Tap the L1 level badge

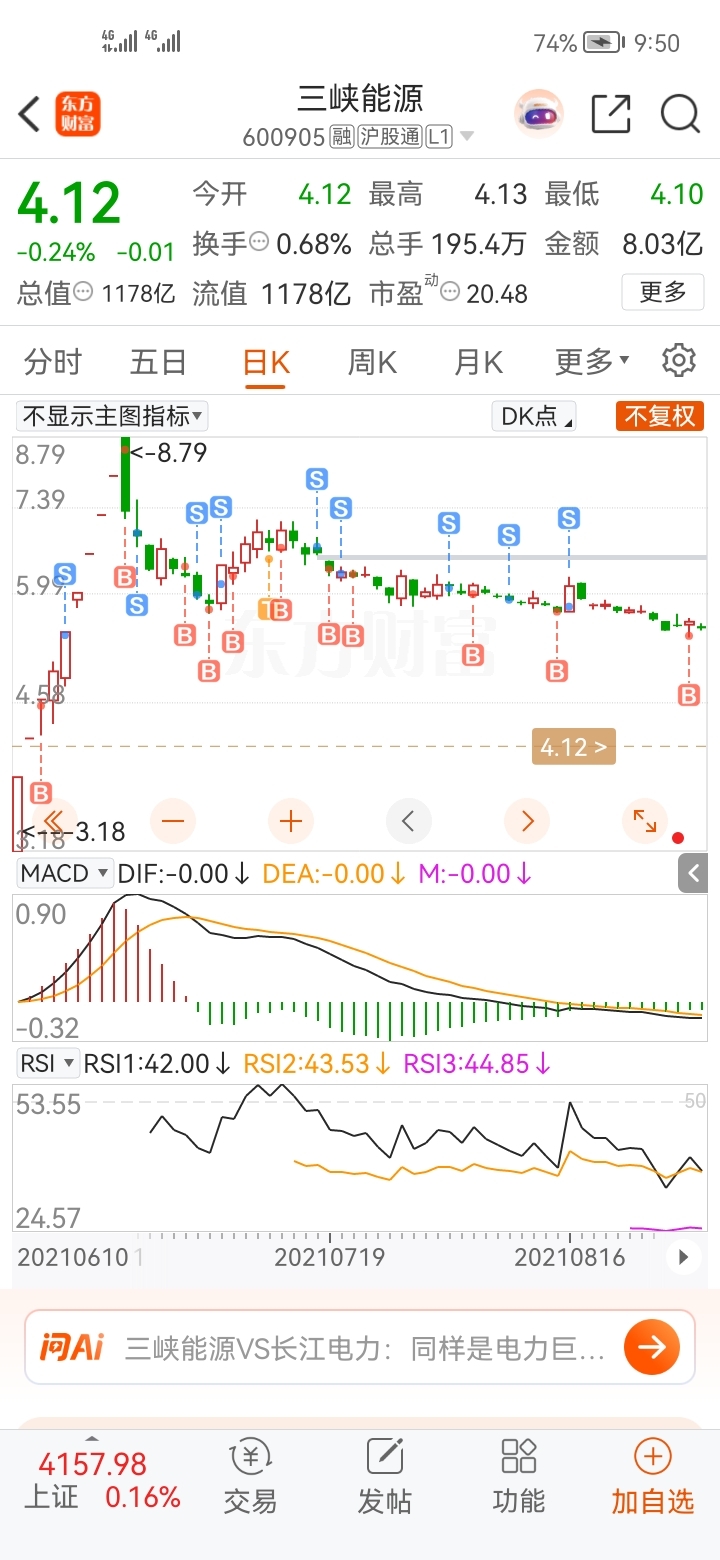[439, 137]
